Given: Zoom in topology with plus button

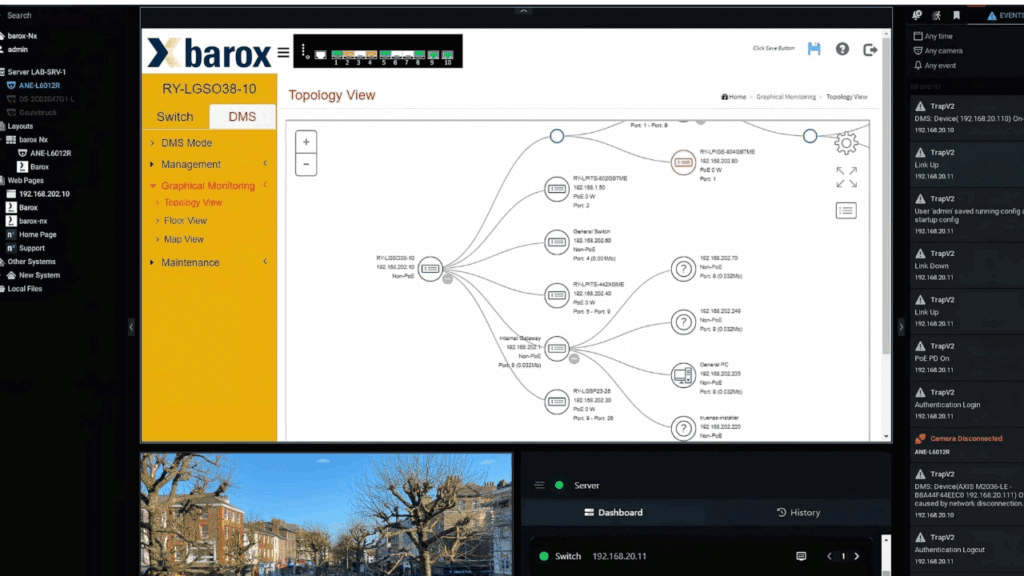Looking at the screenshot, I should (307, 142).
